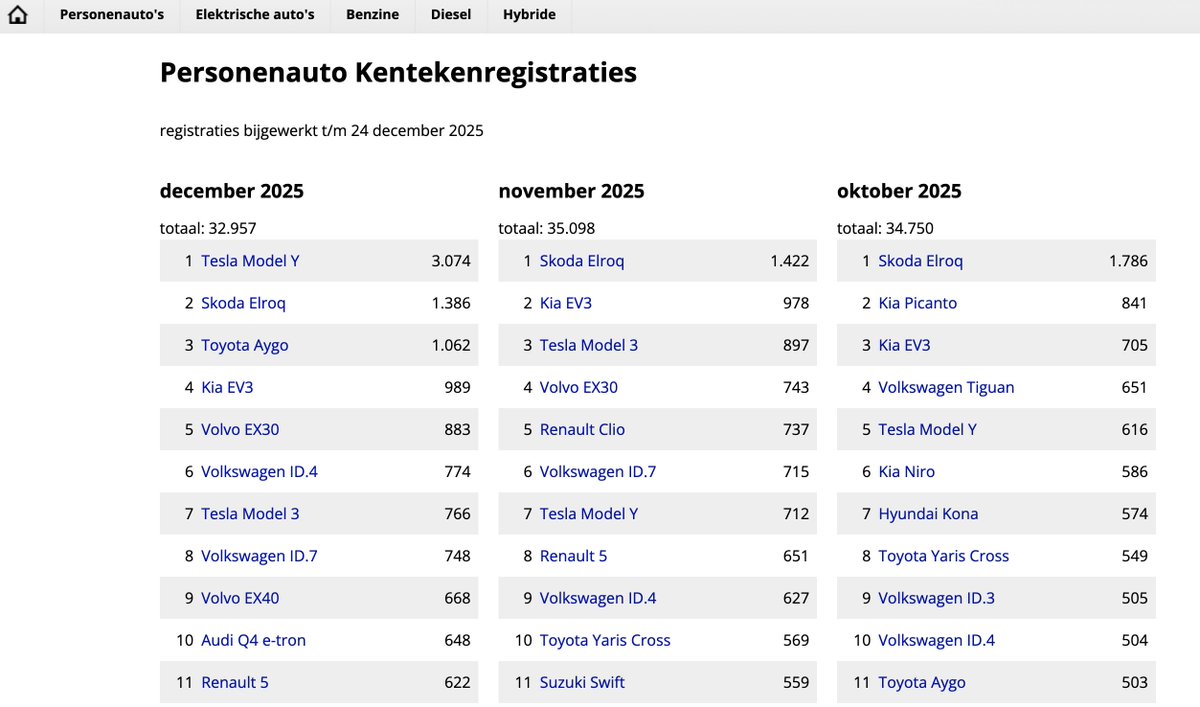Open Volkswagen ID.7 link under december 2025
Screen dimensions: 1200x707
pyautogui.click(x=259, y=555)
